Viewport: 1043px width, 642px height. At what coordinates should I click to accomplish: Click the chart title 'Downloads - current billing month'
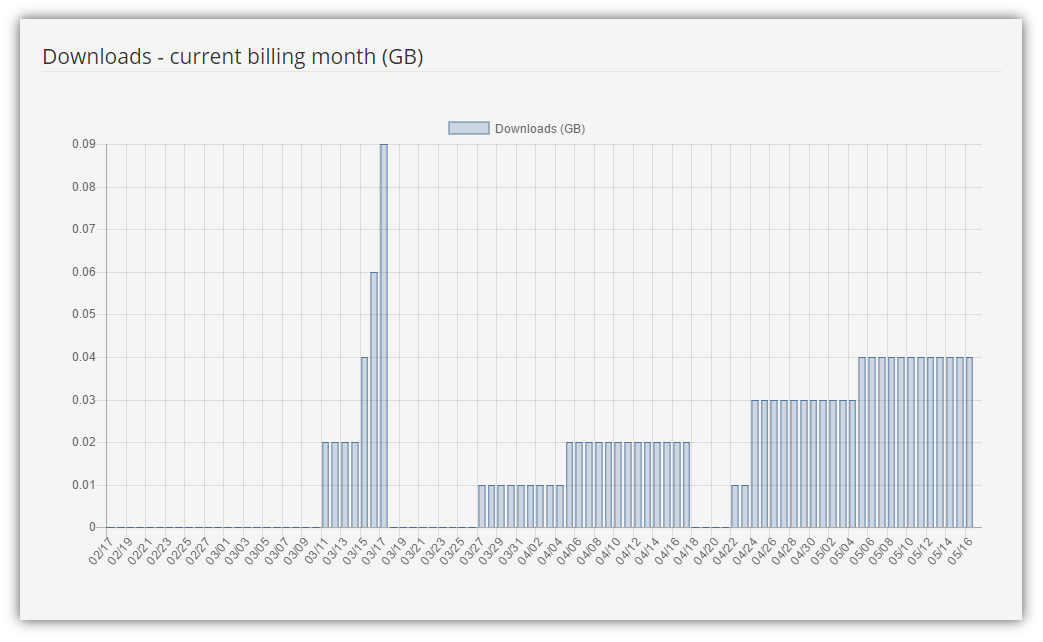233,57
